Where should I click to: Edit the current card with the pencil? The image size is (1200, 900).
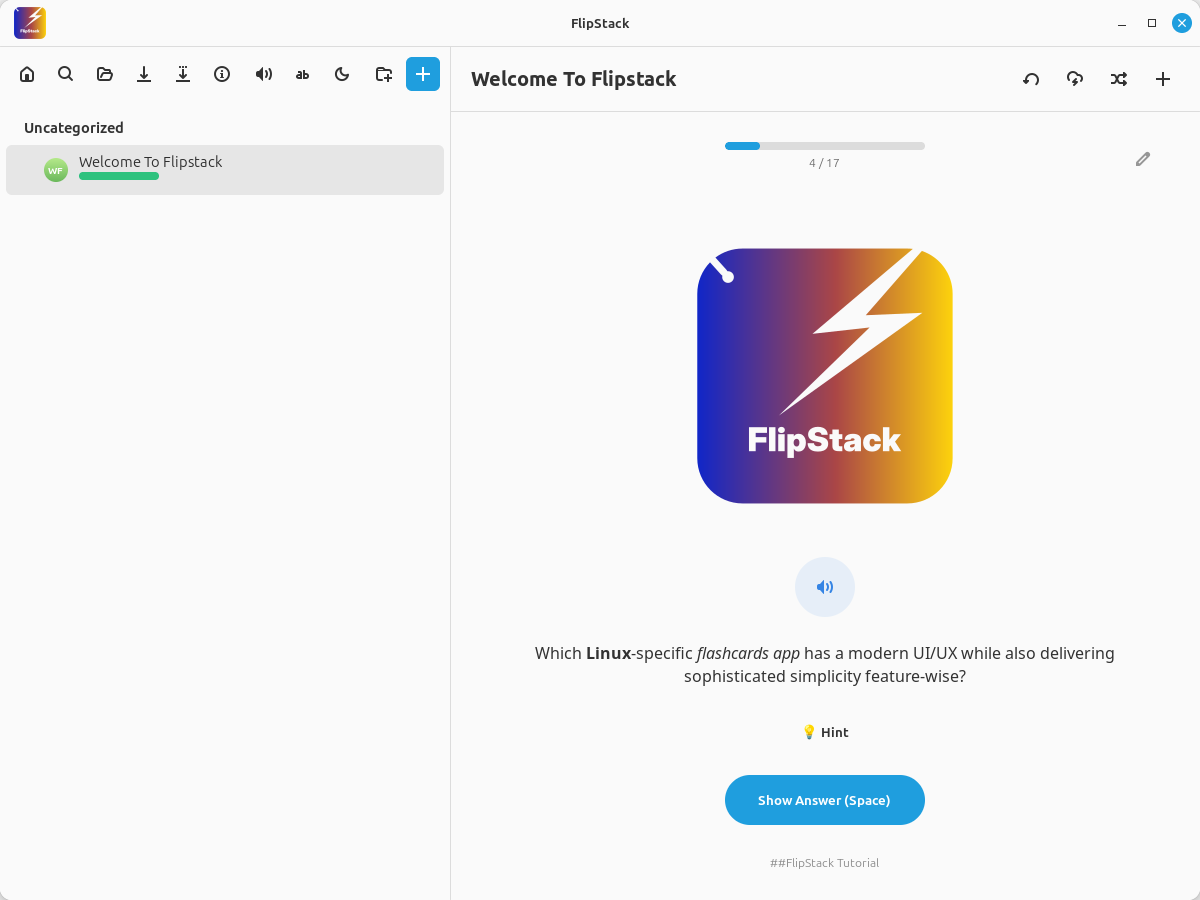1142,158
